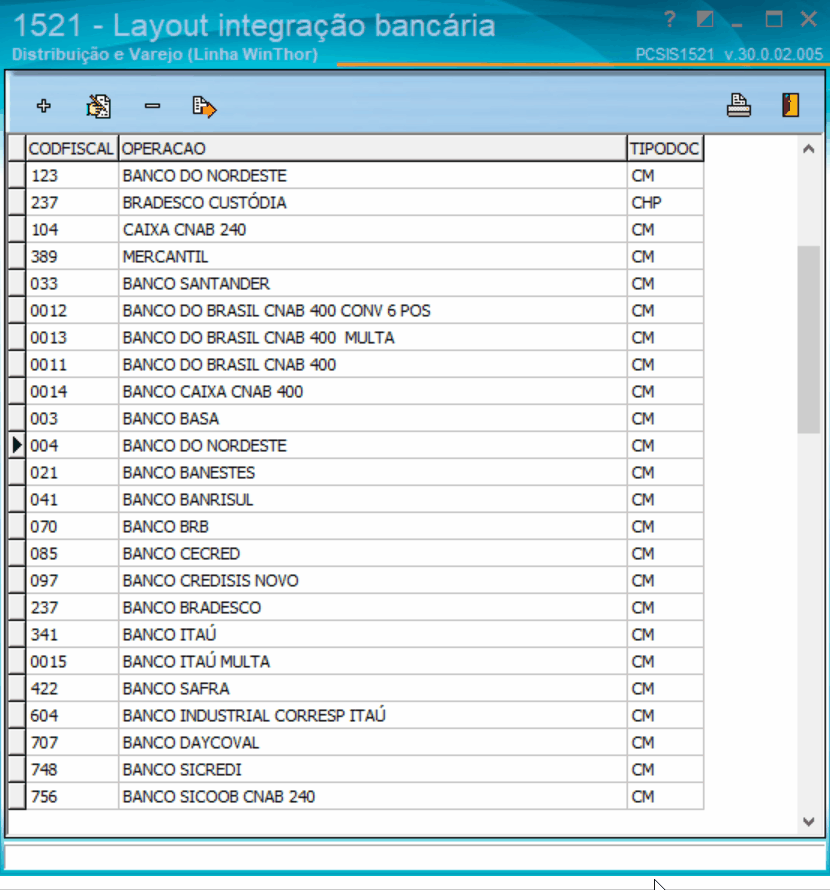Click the plus icon to add a layout
The height and width of the screenshot is (890, 830).
point(44,106)
